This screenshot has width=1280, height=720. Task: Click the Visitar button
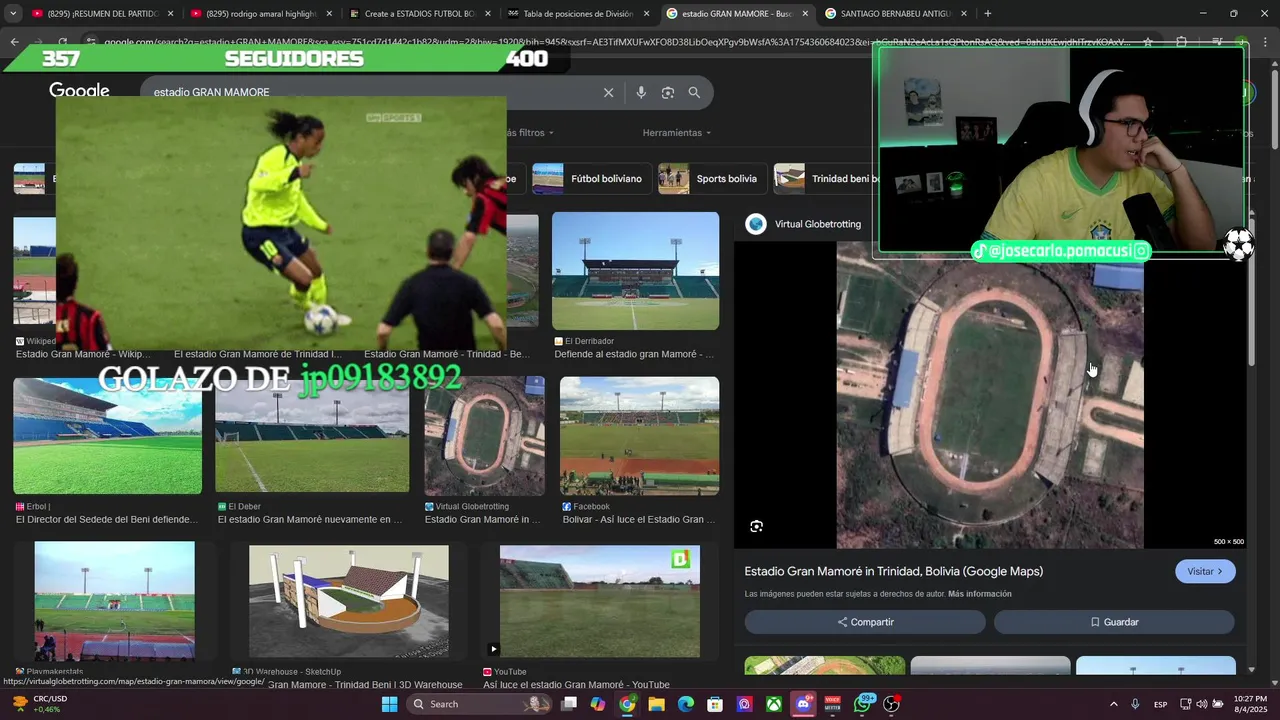(x=1205, y=571)
